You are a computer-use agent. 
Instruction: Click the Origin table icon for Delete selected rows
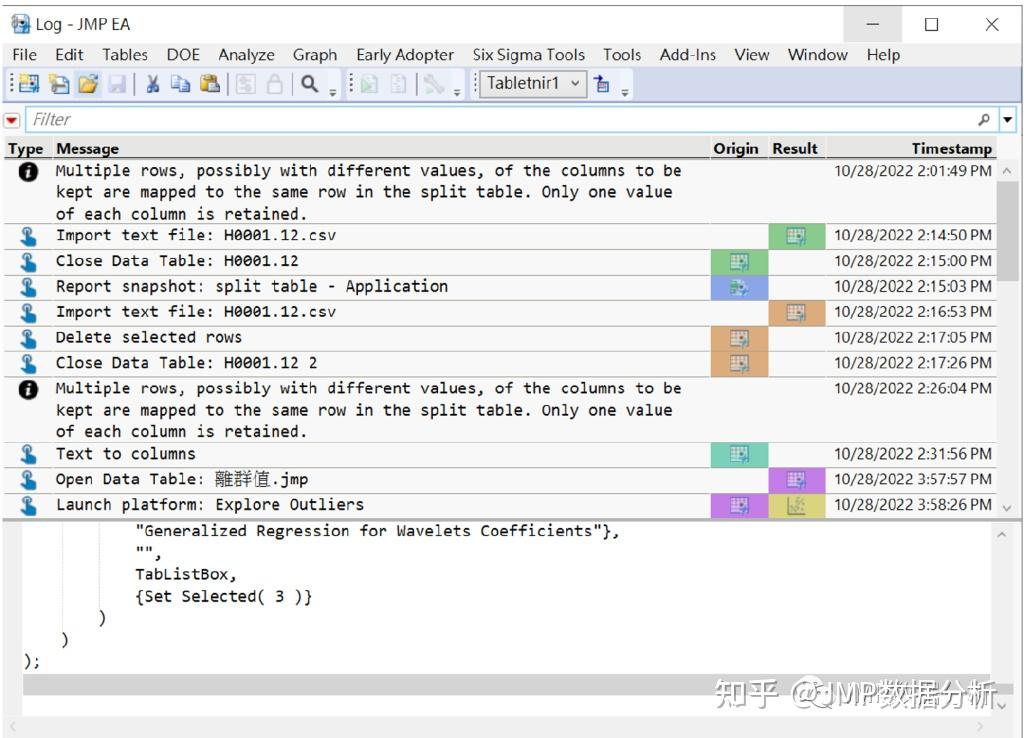click(737, 337)
